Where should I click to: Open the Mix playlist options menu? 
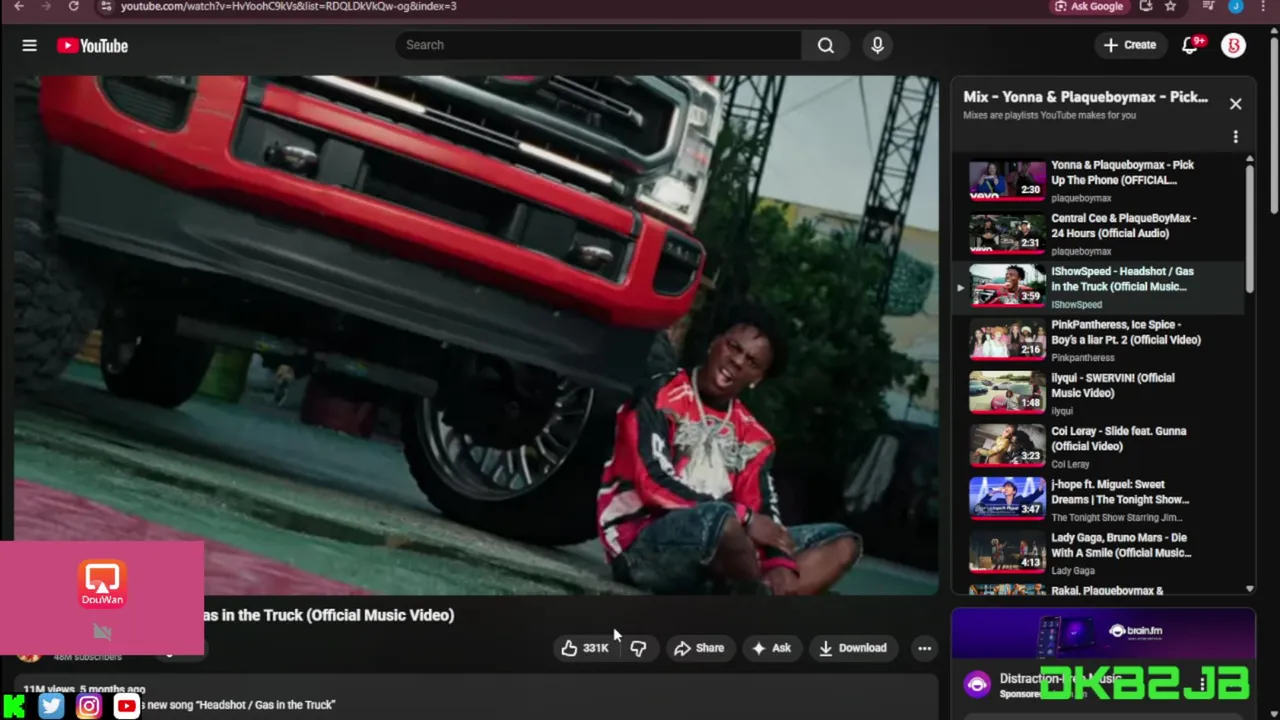click(x=1236, y=137)
